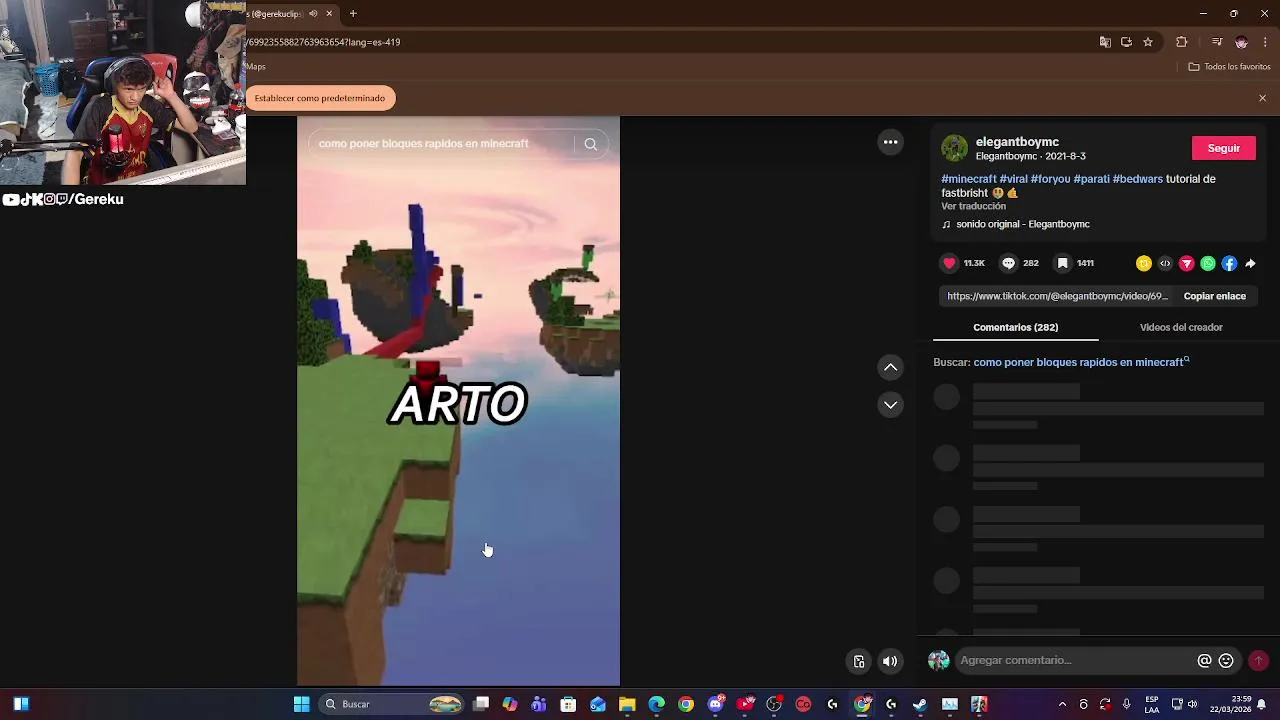Dismiss the default browser infobar
The height and width of the screenshot is (720, 1280).
pos(1262,98)
